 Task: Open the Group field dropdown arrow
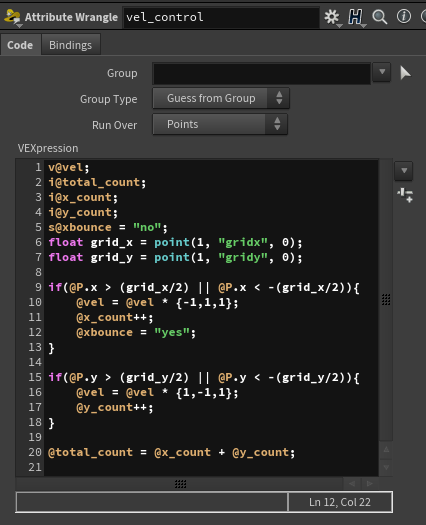[x=382, y=72]
